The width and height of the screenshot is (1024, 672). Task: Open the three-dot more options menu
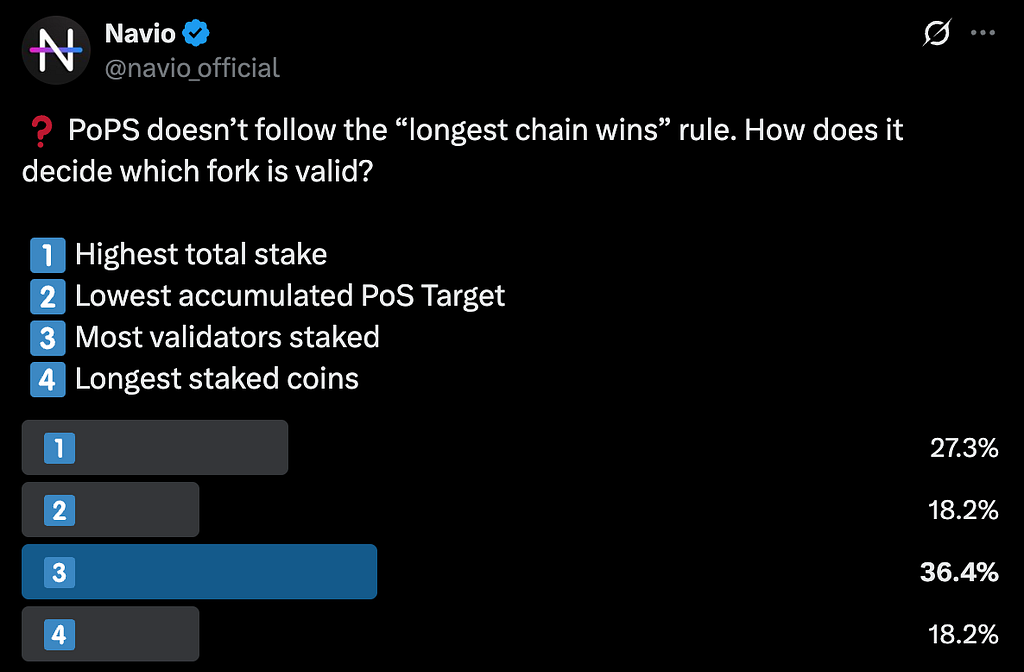coord(983,33)
